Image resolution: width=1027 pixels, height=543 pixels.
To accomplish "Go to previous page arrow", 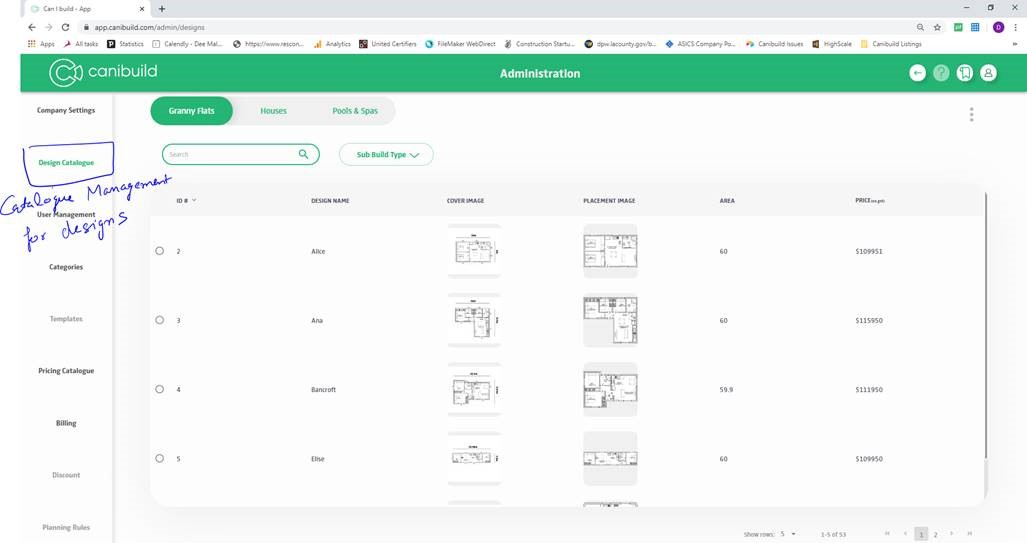I will (905, 534).
